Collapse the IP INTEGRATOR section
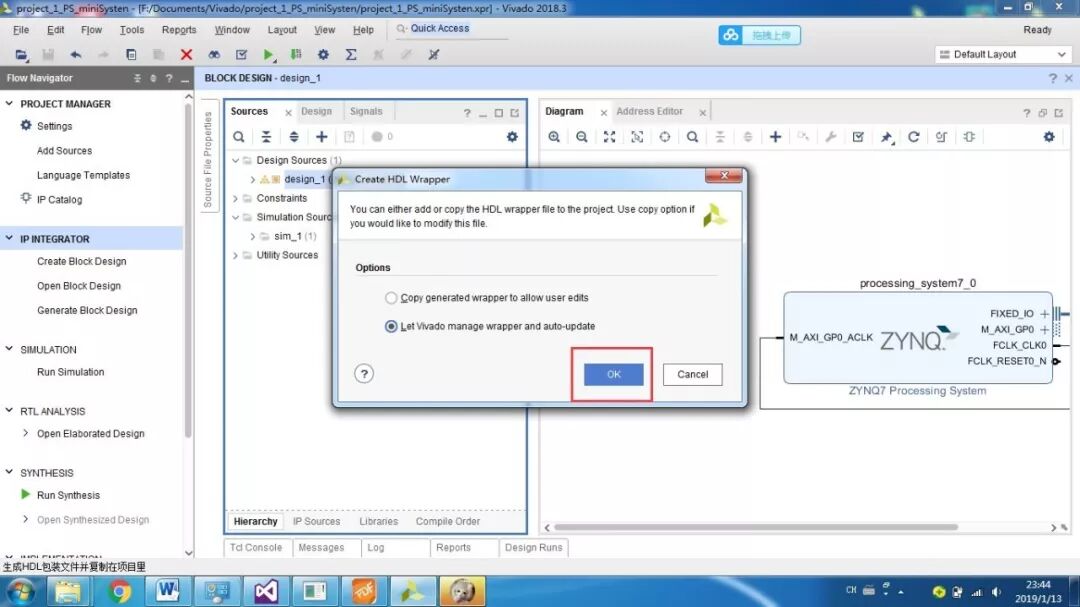The width and height of the screenshot is (1080, 607). point(9,238)
